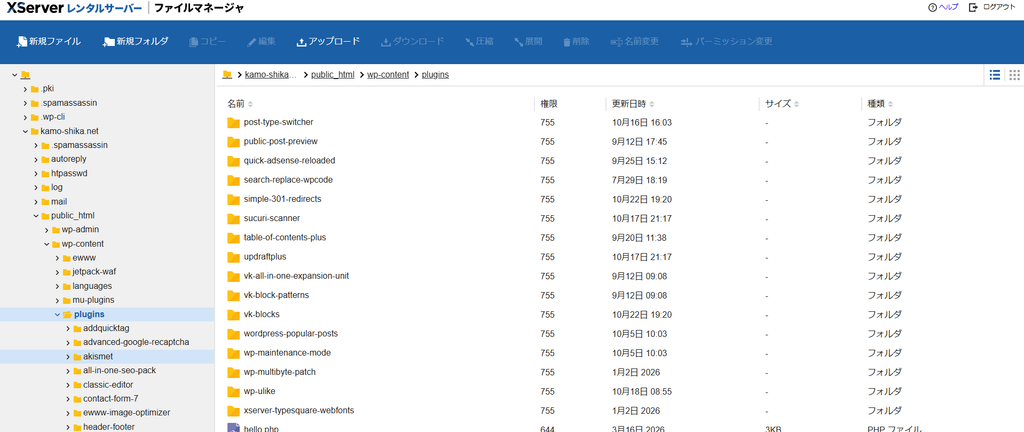This screenshot has height=432, width=1024.
Task: Click the 編集 edit toolbar item
Action: [261, 41]
